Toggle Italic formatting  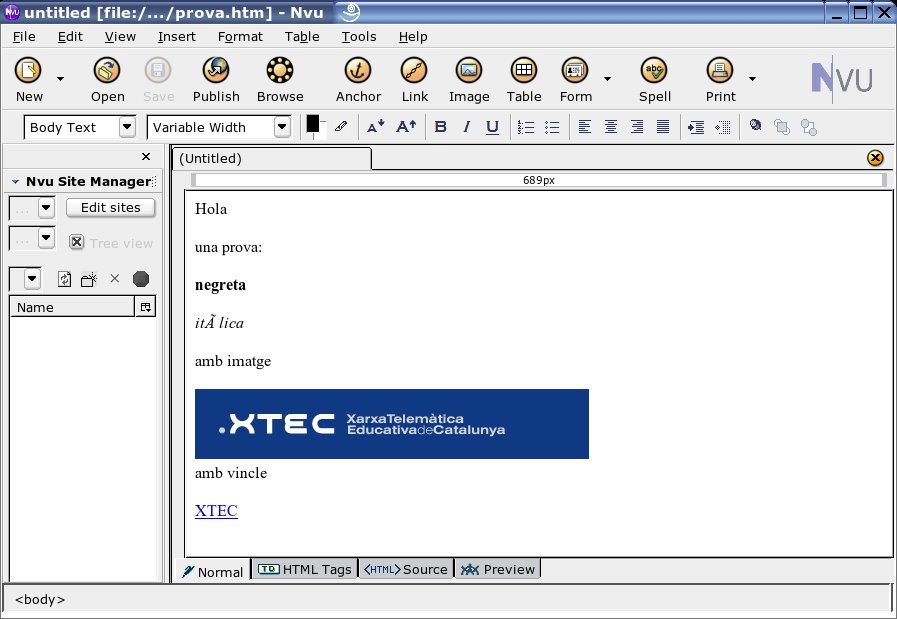tap(466, 126)
